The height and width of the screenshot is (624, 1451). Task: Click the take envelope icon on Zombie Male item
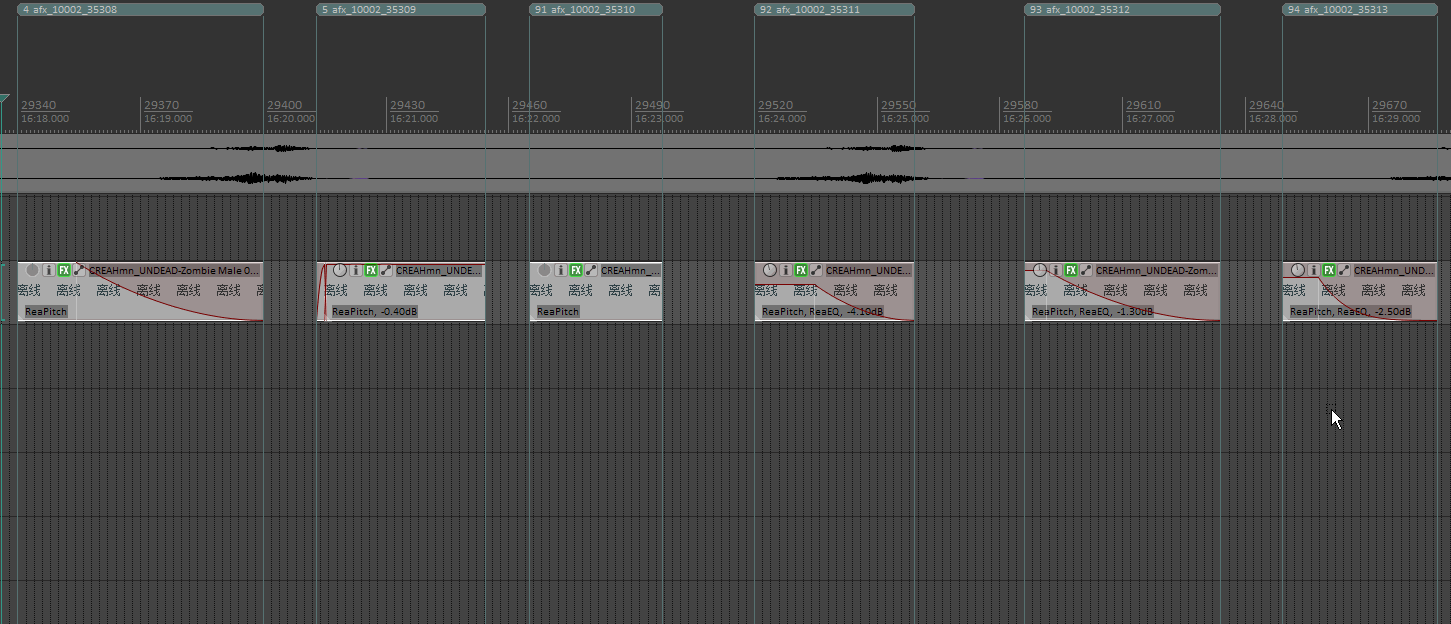click(79, 270)
